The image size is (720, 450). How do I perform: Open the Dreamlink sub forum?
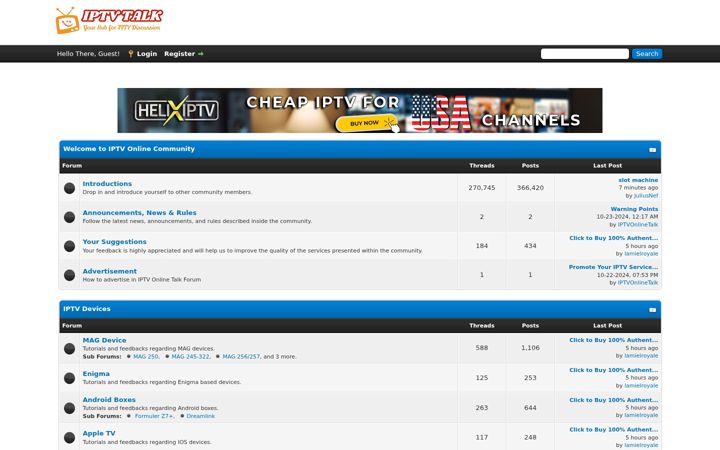[x=201, y=416]
